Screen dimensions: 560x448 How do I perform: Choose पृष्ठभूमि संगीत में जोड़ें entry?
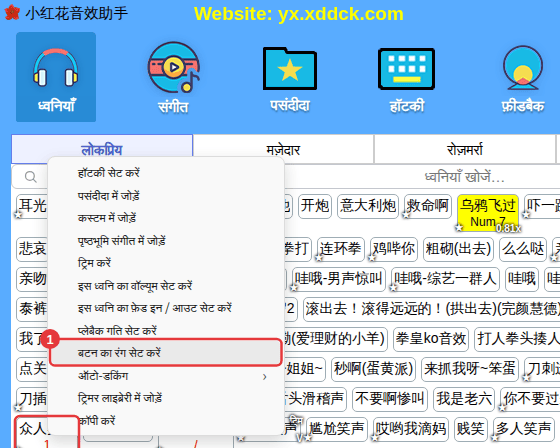[x=166, y=240]
